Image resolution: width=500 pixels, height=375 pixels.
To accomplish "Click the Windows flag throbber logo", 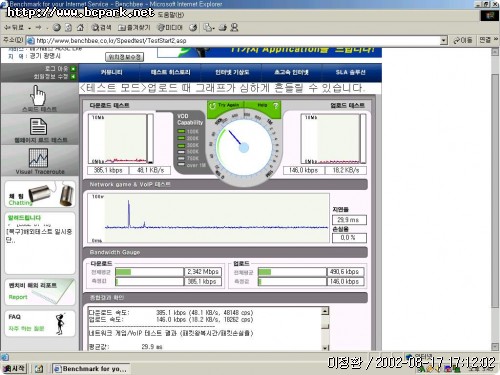I will coord(489,15).
